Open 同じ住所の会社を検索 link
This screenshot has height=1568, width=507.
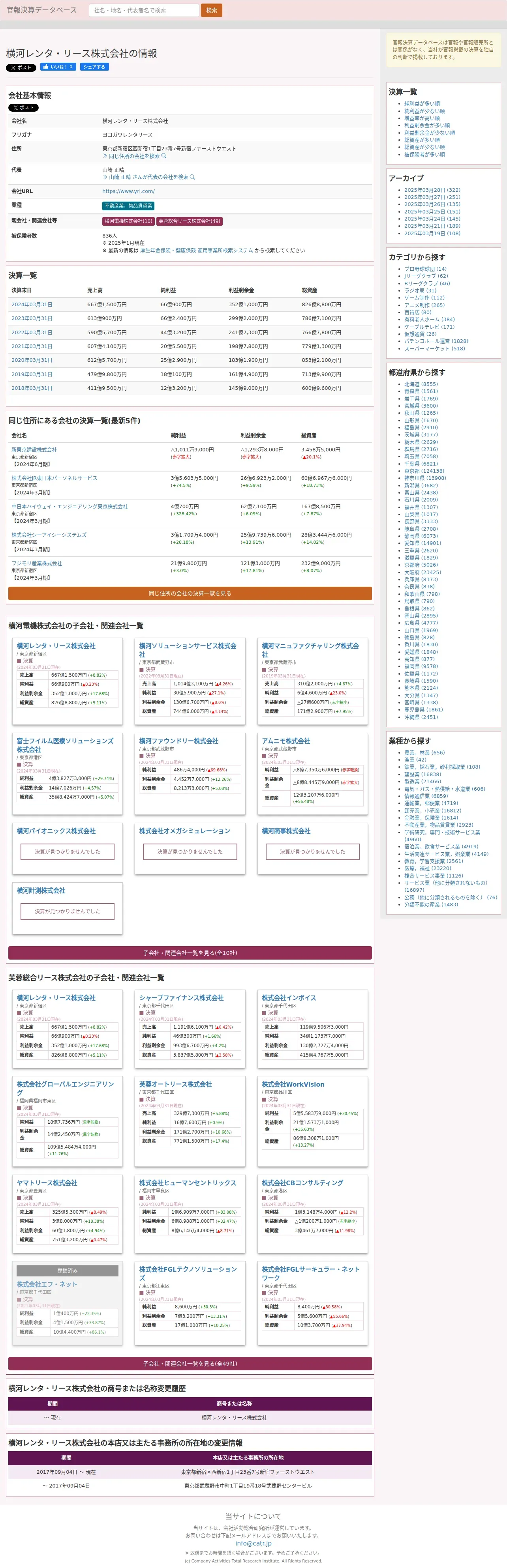[135, 156]
